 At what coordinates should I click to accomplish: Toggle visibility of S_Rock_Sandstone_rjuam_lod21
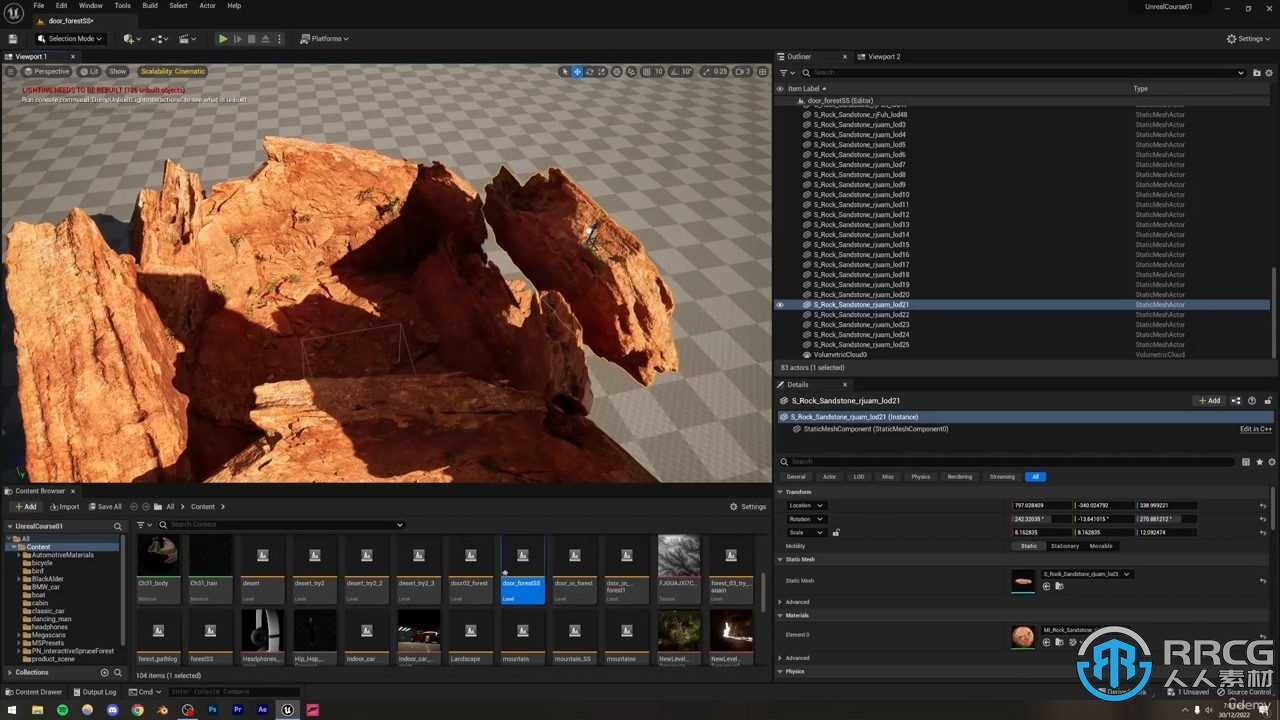pyautogui.click(x=780, y=304)
